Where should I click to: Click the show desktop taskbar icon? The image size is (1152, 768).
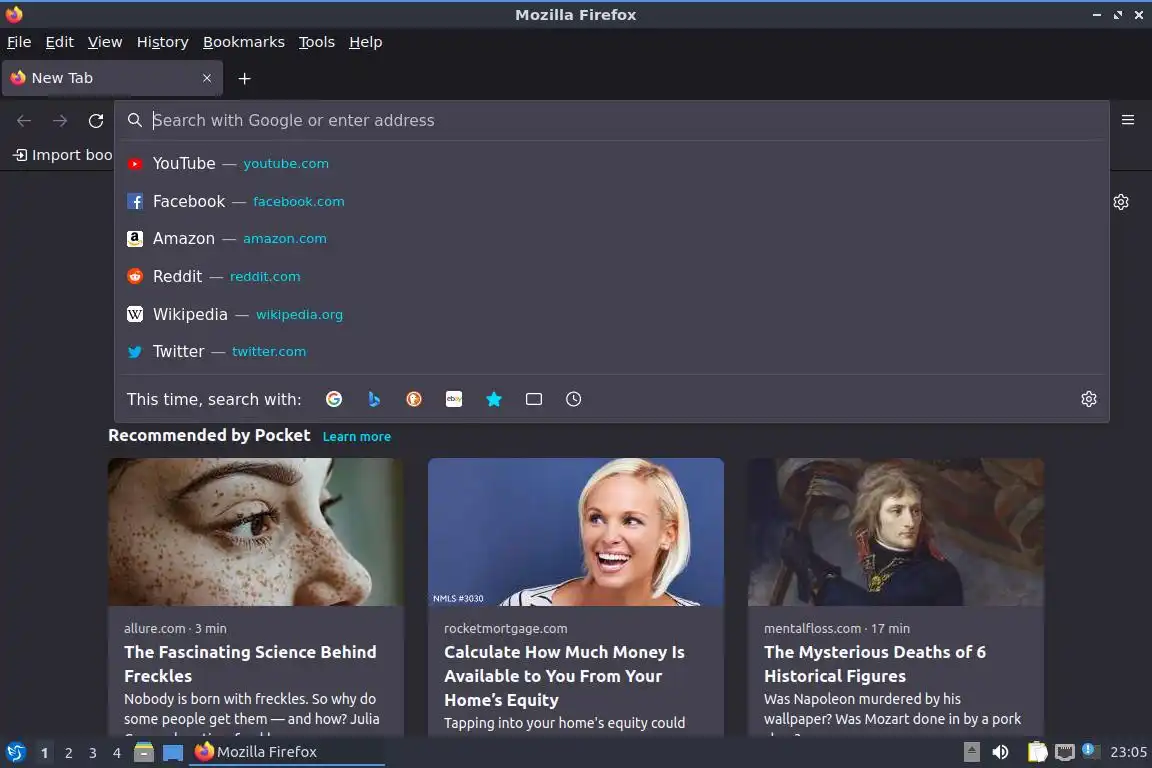click(x=173, y=753)
